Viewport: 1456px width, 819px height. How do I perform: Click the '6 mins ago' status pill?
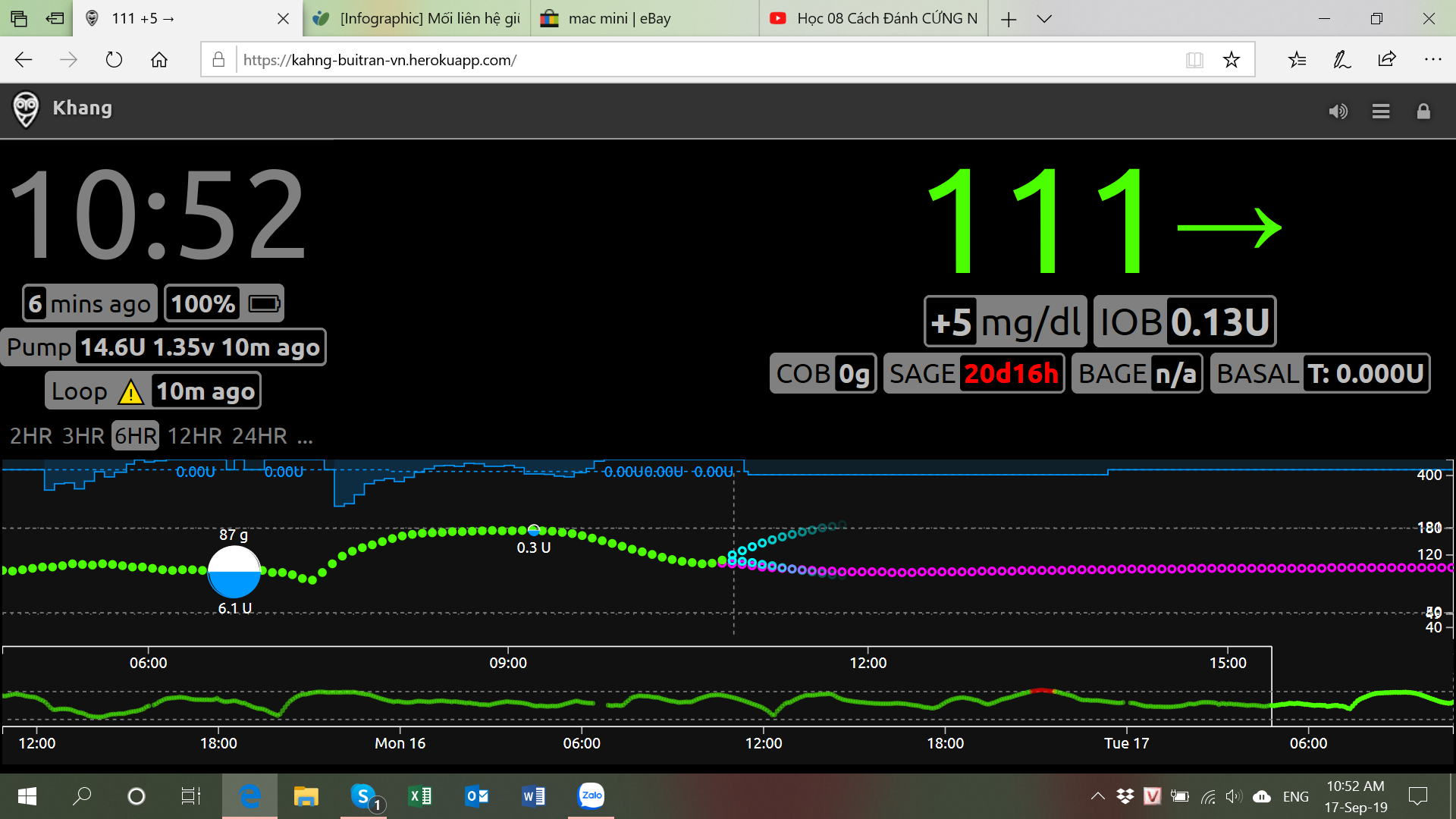90,304
